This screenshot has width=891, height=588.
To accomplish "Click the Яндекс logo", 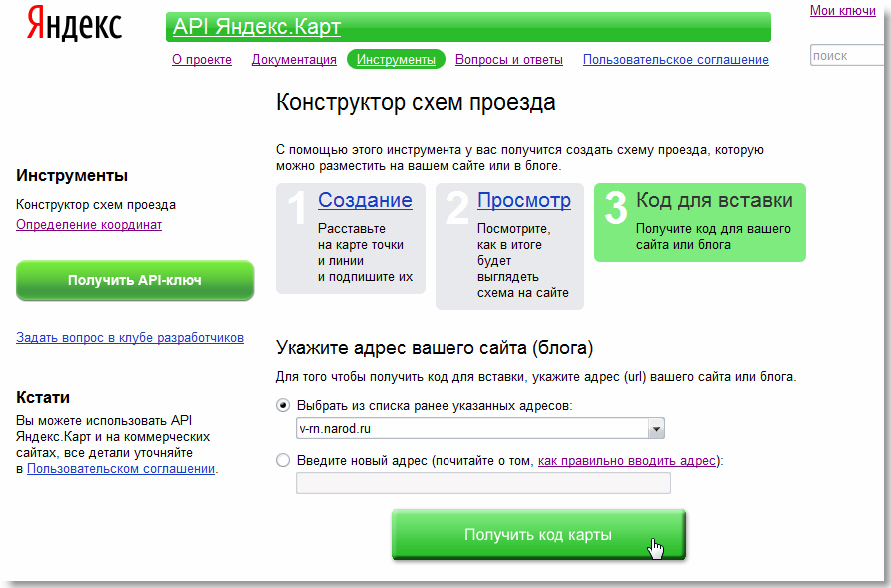I will coord(74,24).
